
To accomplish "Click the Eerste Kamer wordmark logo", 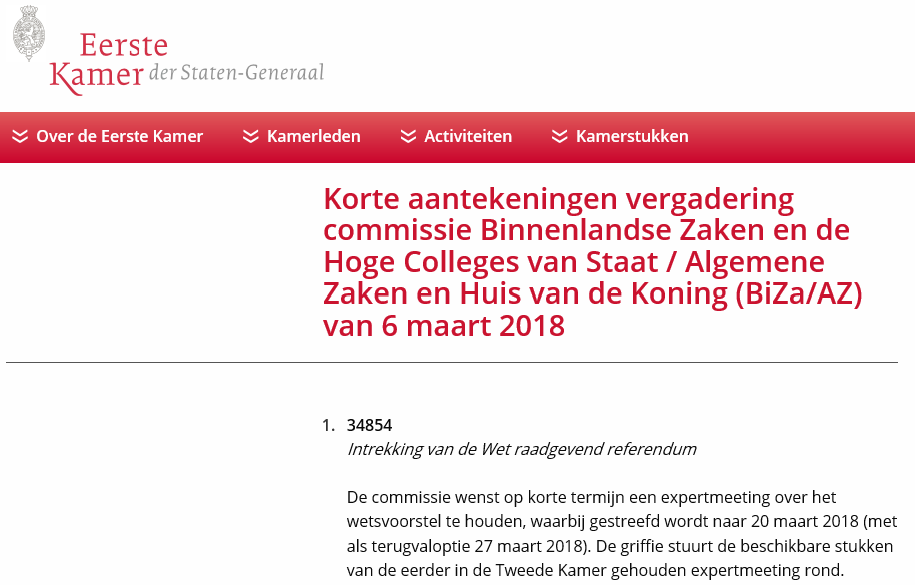I will (110, 55).
